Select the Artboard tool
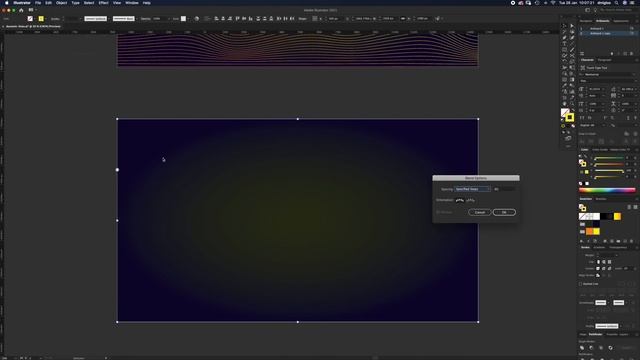 (x=564, y=98)
